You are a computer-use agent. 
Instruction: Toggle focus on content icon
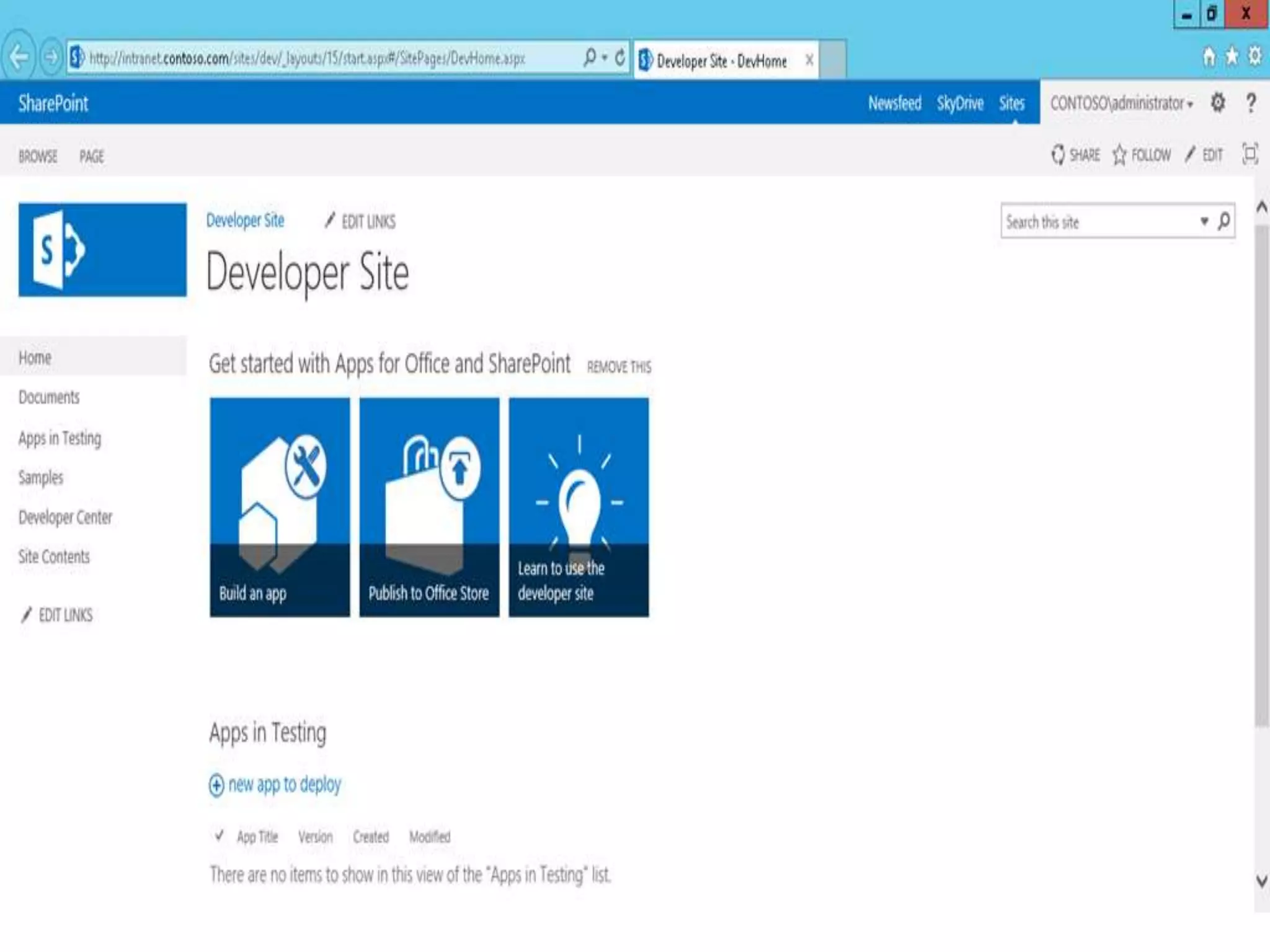1250,154
